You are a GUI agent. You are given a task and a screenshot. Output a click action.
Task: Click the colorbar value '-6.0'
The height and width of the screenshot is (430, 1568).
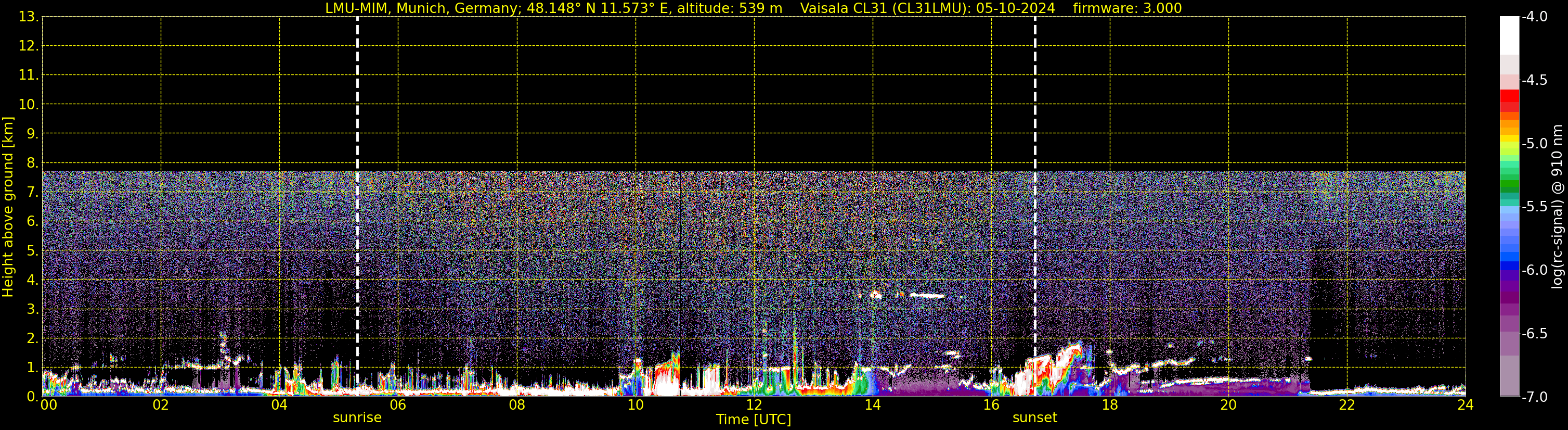click(1535, 270)
